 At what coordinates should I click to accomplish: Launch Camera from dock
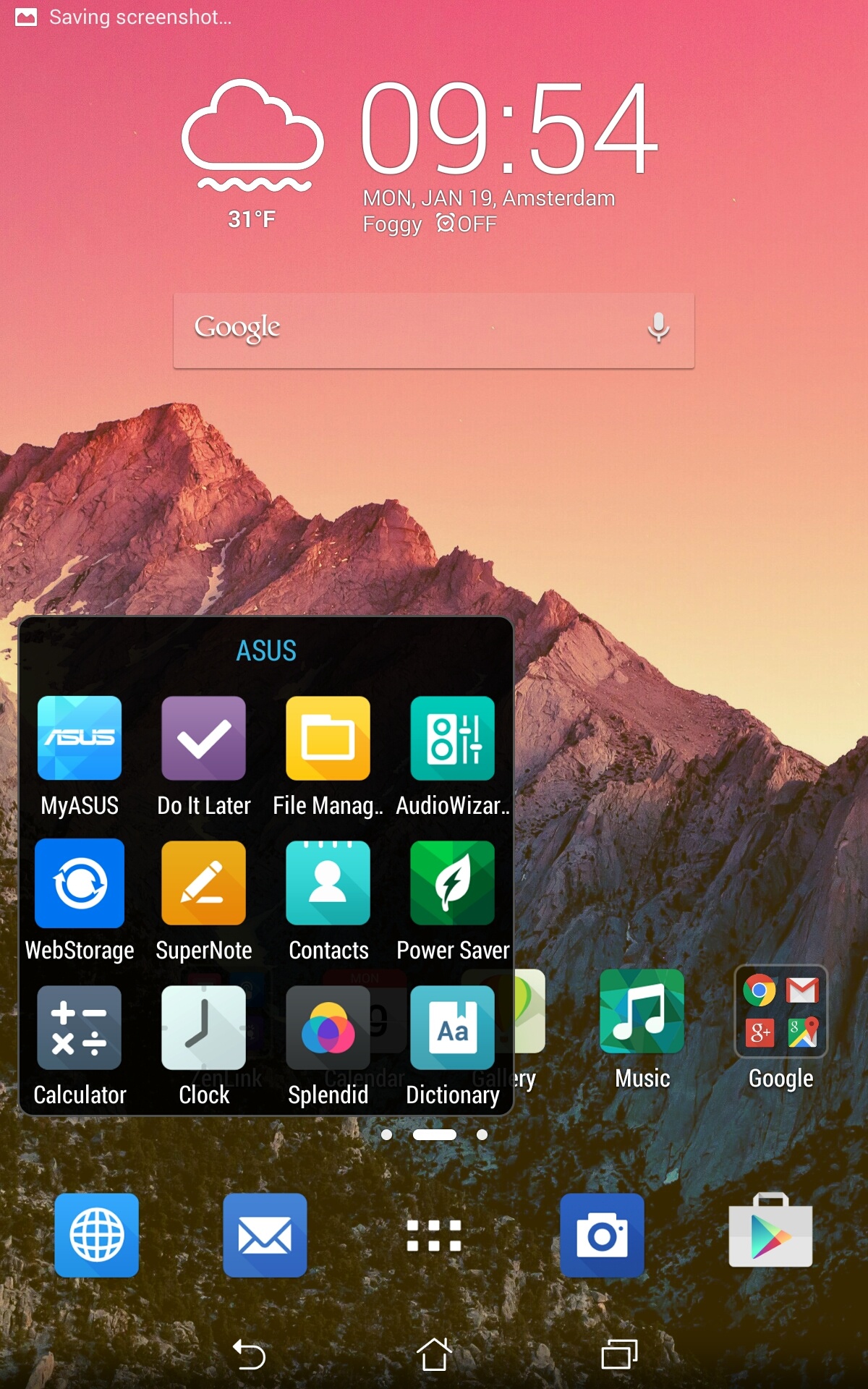[x=602, y=1235]
